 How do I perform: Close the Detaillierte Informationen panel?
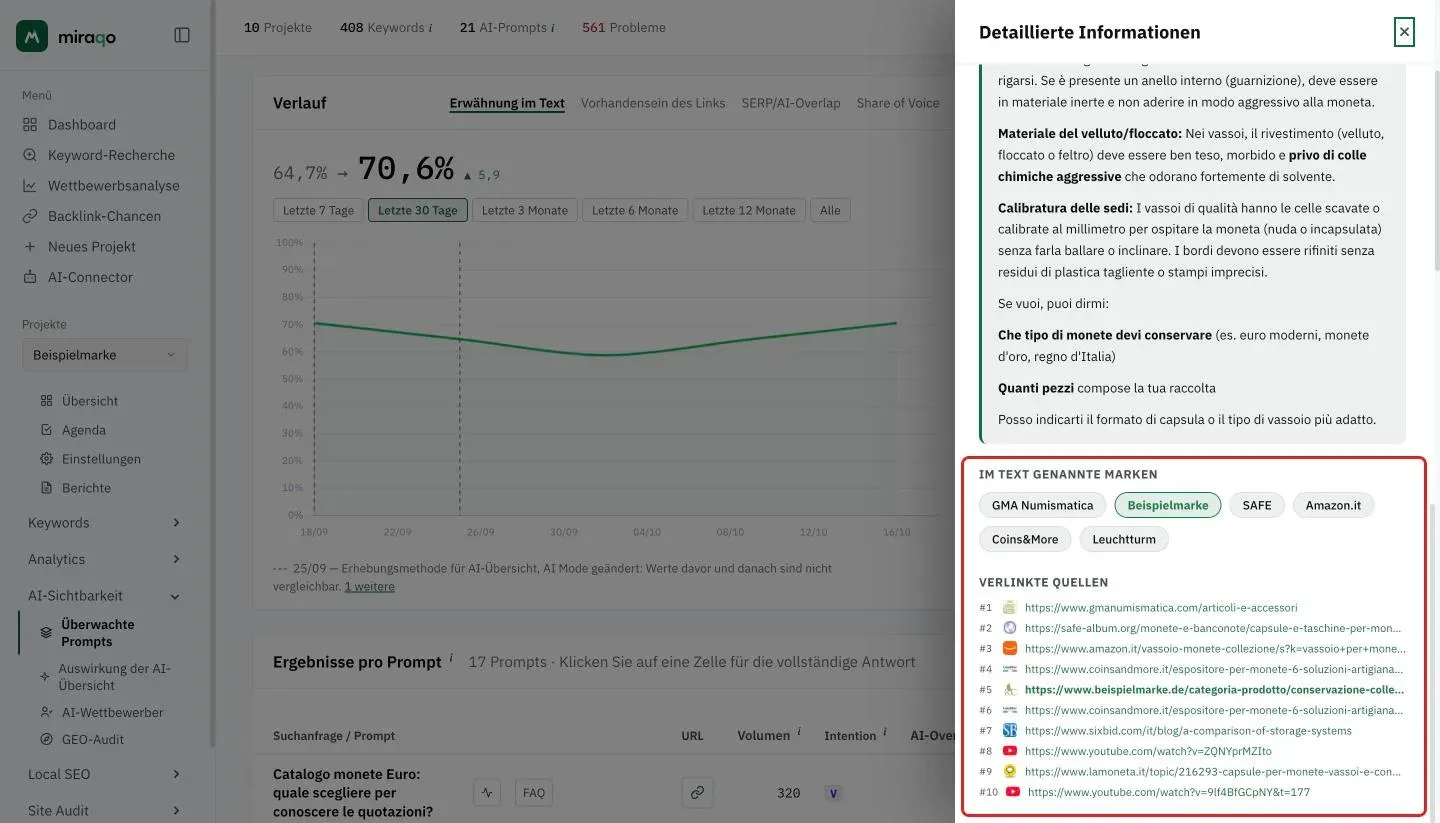1404,32
